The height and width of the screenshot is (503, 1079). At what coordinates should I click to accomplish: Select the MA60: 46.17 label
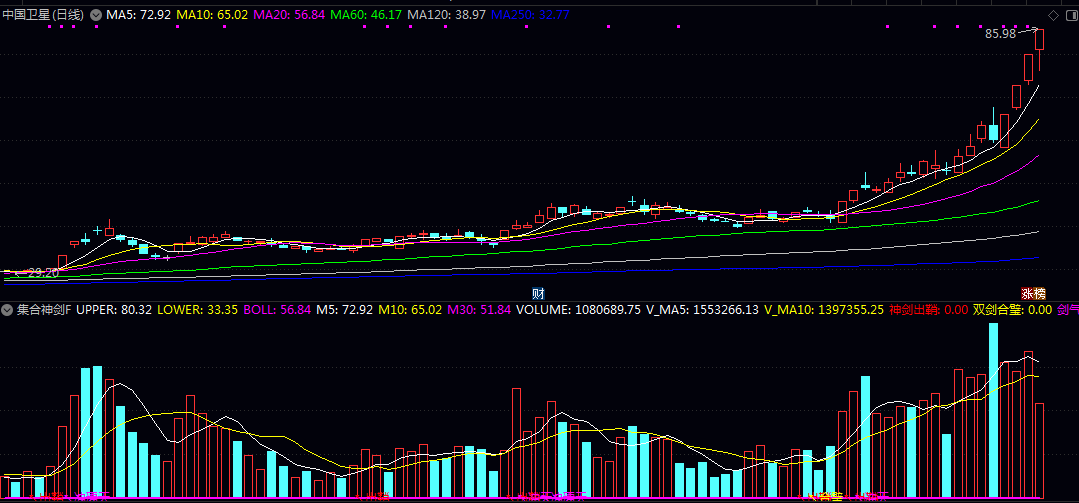(x=366, y=14)
